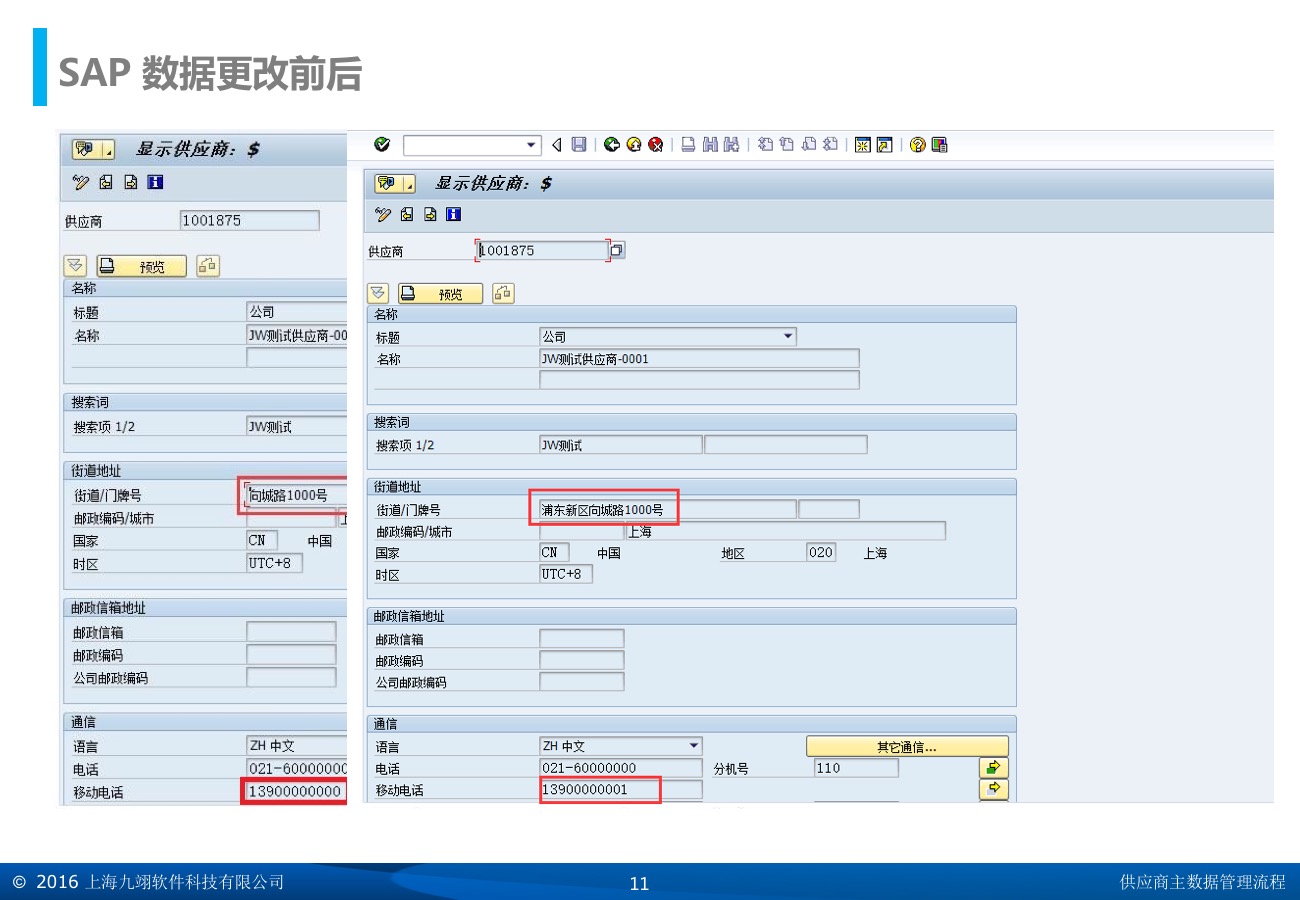Viewport: 1300px width, 900px height.
Task: Click the blue information icon in right window
Action: pos(454,214)
